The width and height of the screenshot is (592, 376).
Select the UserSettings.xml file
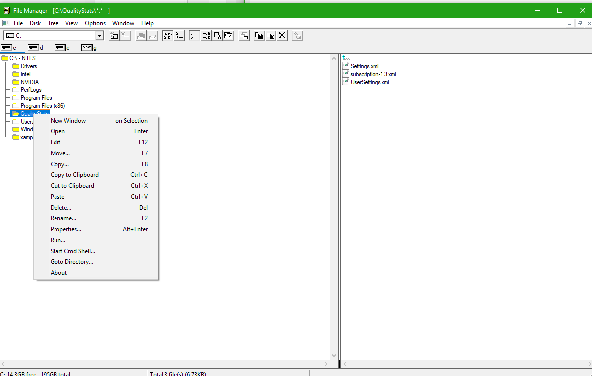point(366,82)
